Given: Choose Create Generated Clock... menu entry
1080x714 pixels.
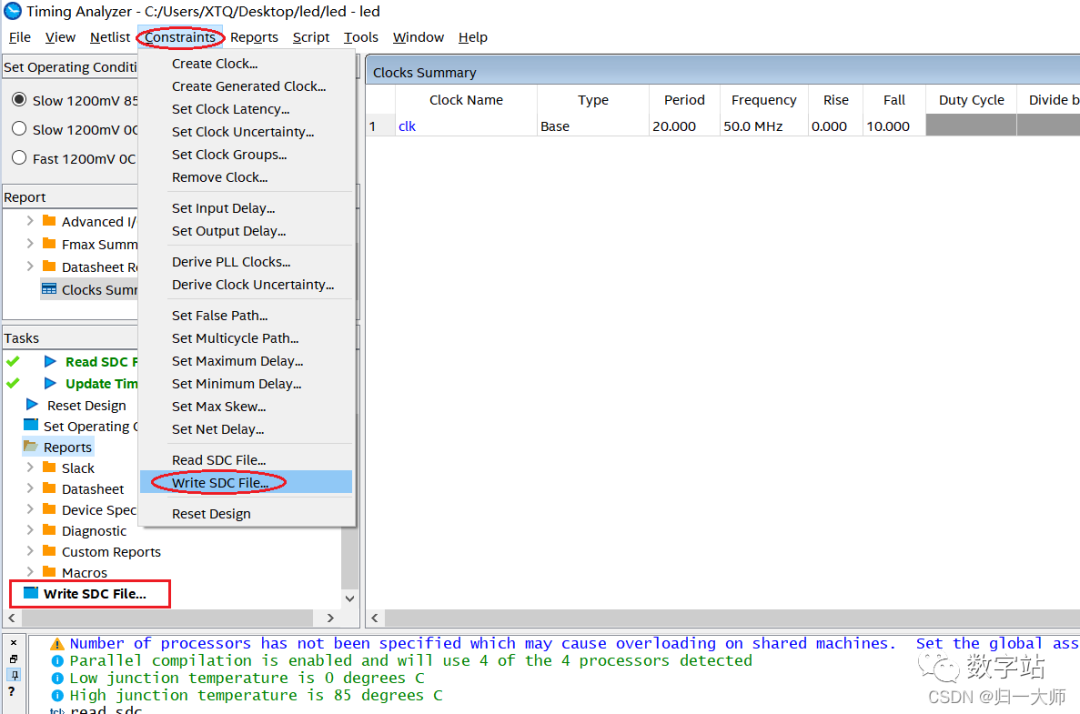Looking at the screenshot, I should pos(246,86).
